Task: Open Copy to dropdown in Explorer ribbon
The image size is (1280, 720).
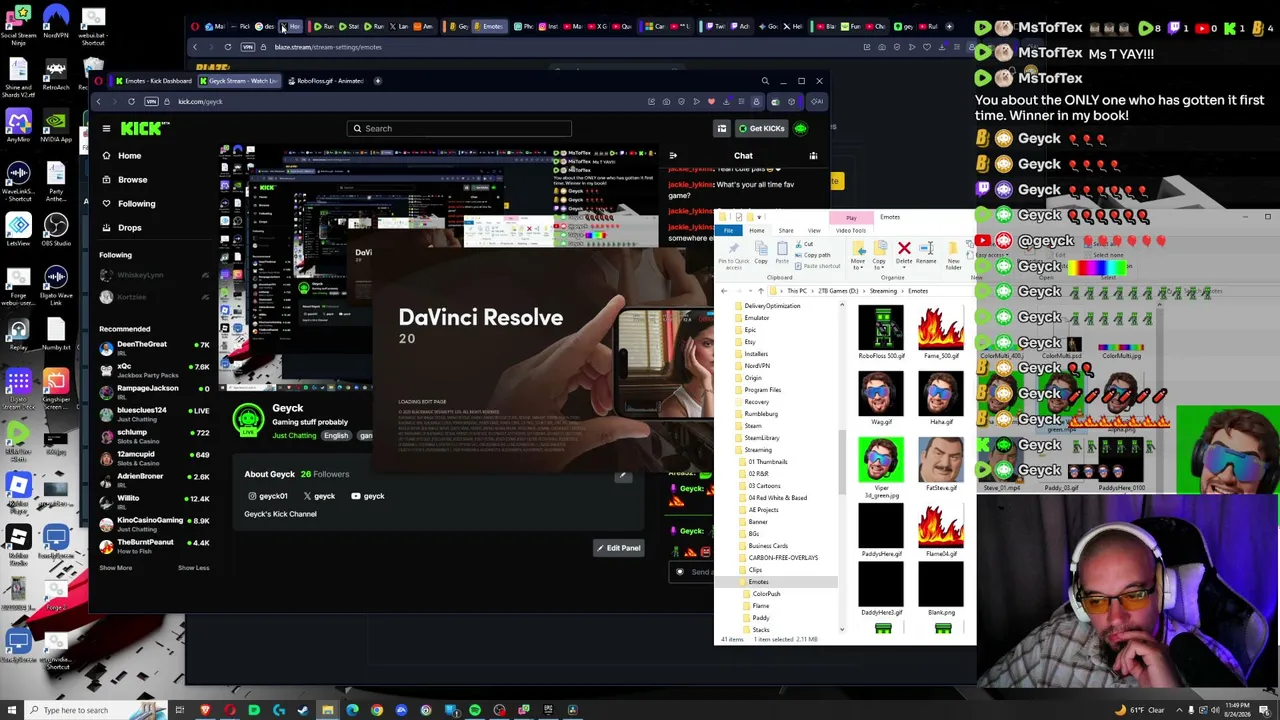Action: [878, 255]
